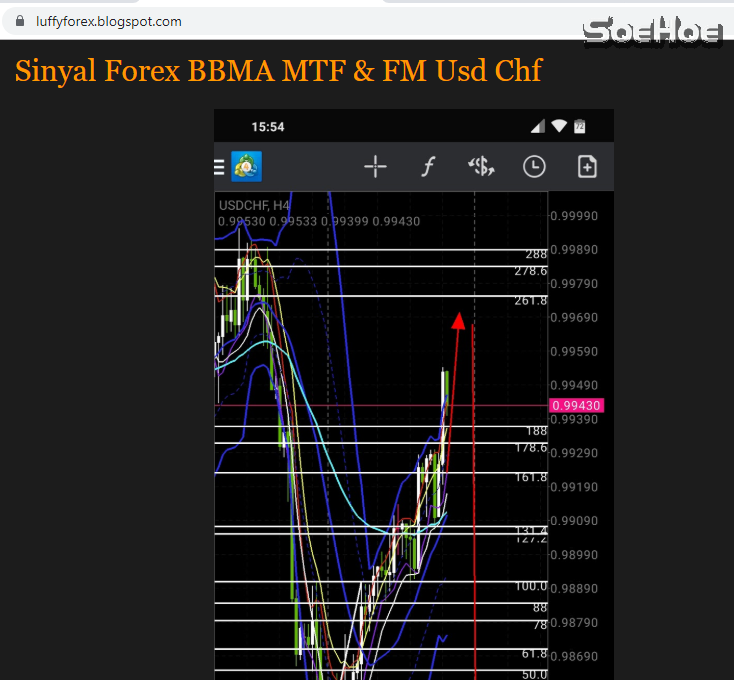Click the phone battery status icon
The width and height of the screenshot is (734, 680).
(x=579, y=127)
